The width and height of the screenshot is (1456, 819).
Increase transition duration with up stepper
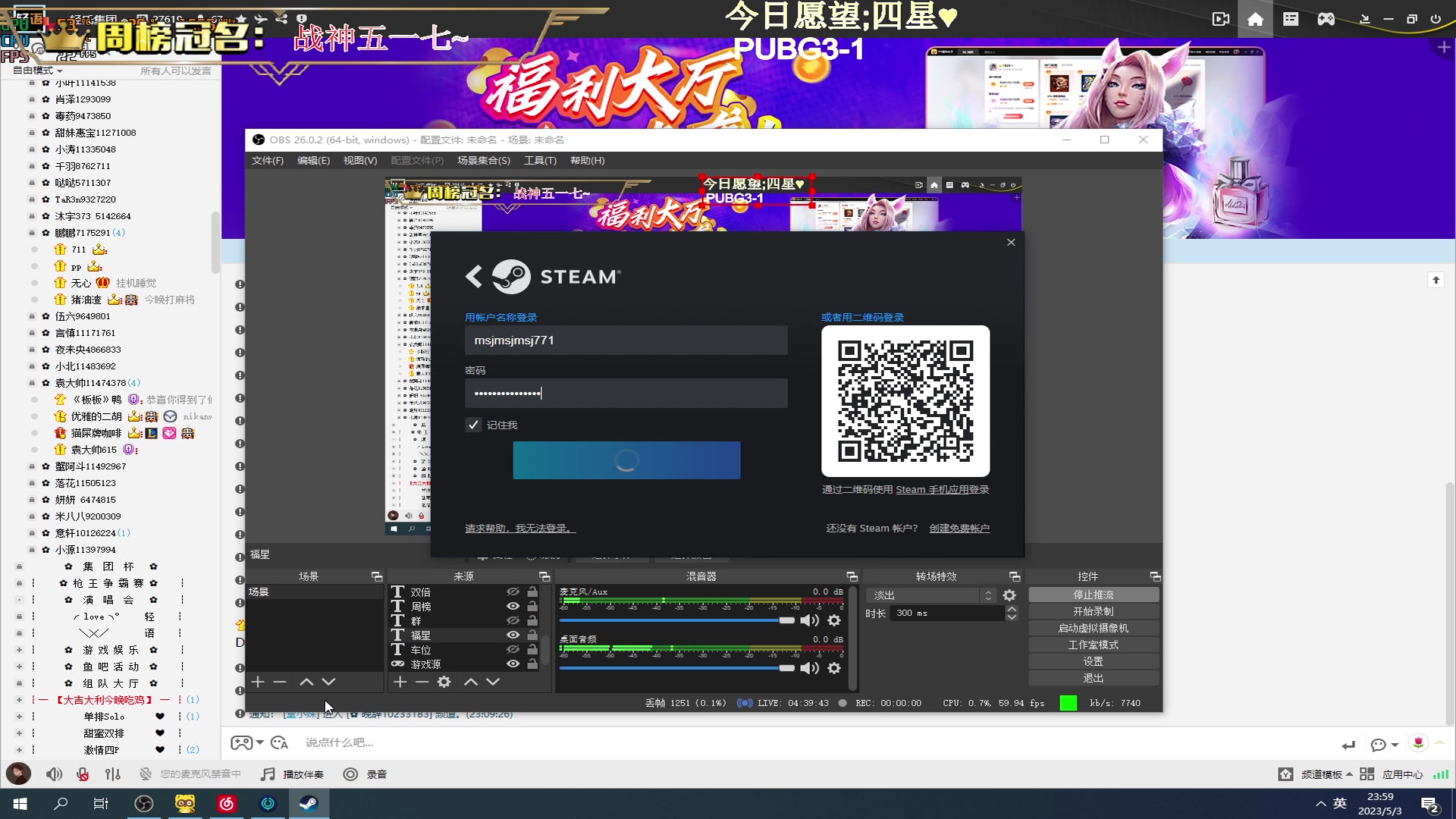pyautogui.click(x=1012, y=609)
